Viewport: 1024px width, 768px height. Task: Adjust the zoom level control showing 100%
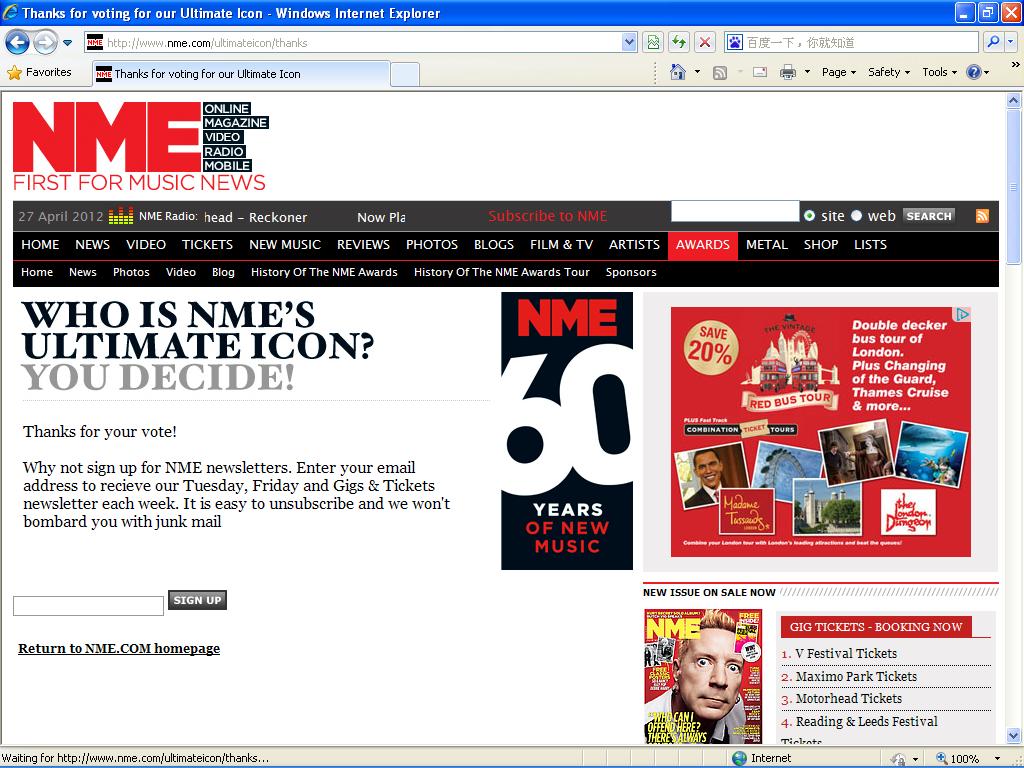[957, 757]
